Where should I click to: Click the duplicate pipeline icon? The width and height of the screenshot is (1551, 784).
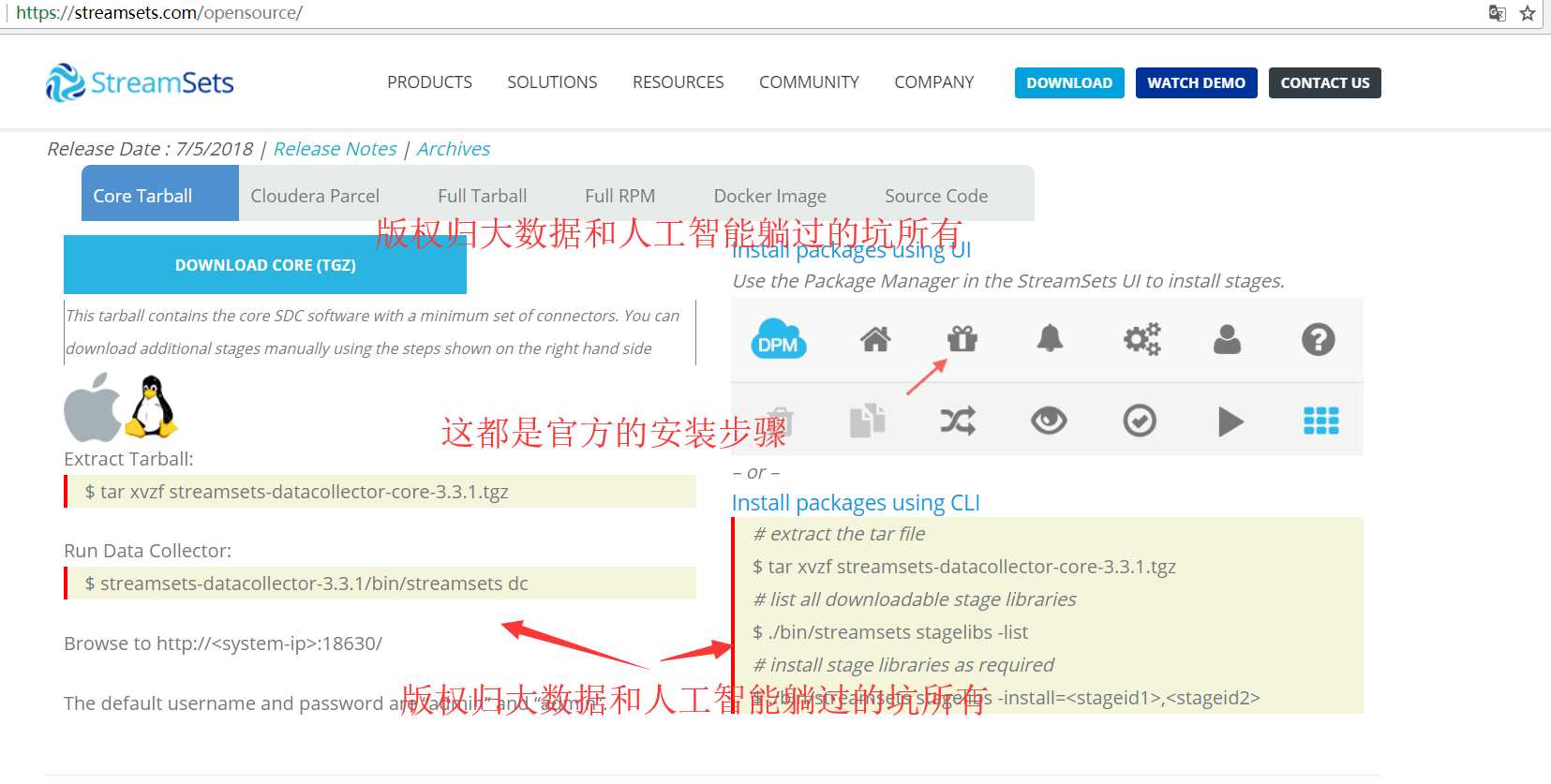(x=867, y=421)
